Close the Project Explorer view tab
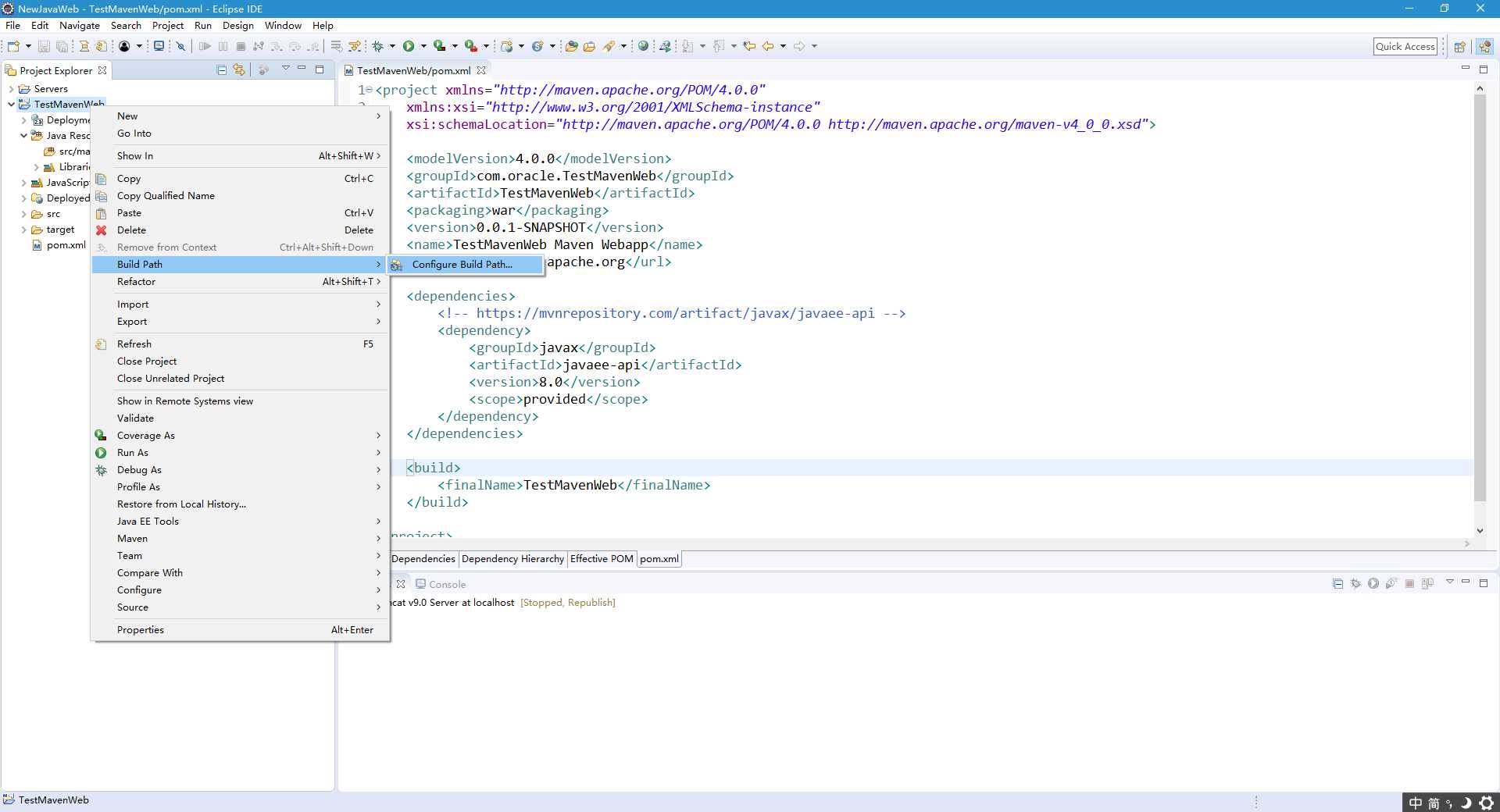The image size is (1500, 812). (x=102, y=70)
